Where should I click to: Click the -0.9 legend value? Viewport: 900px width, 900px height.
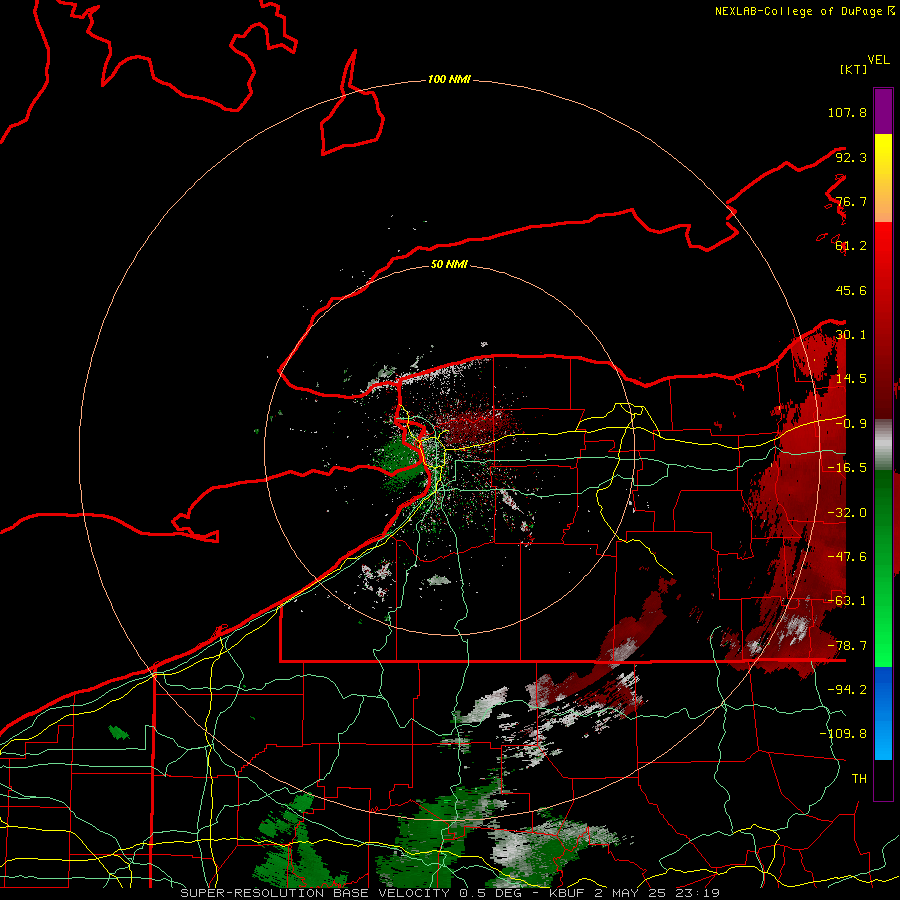[x=851, y=424]
